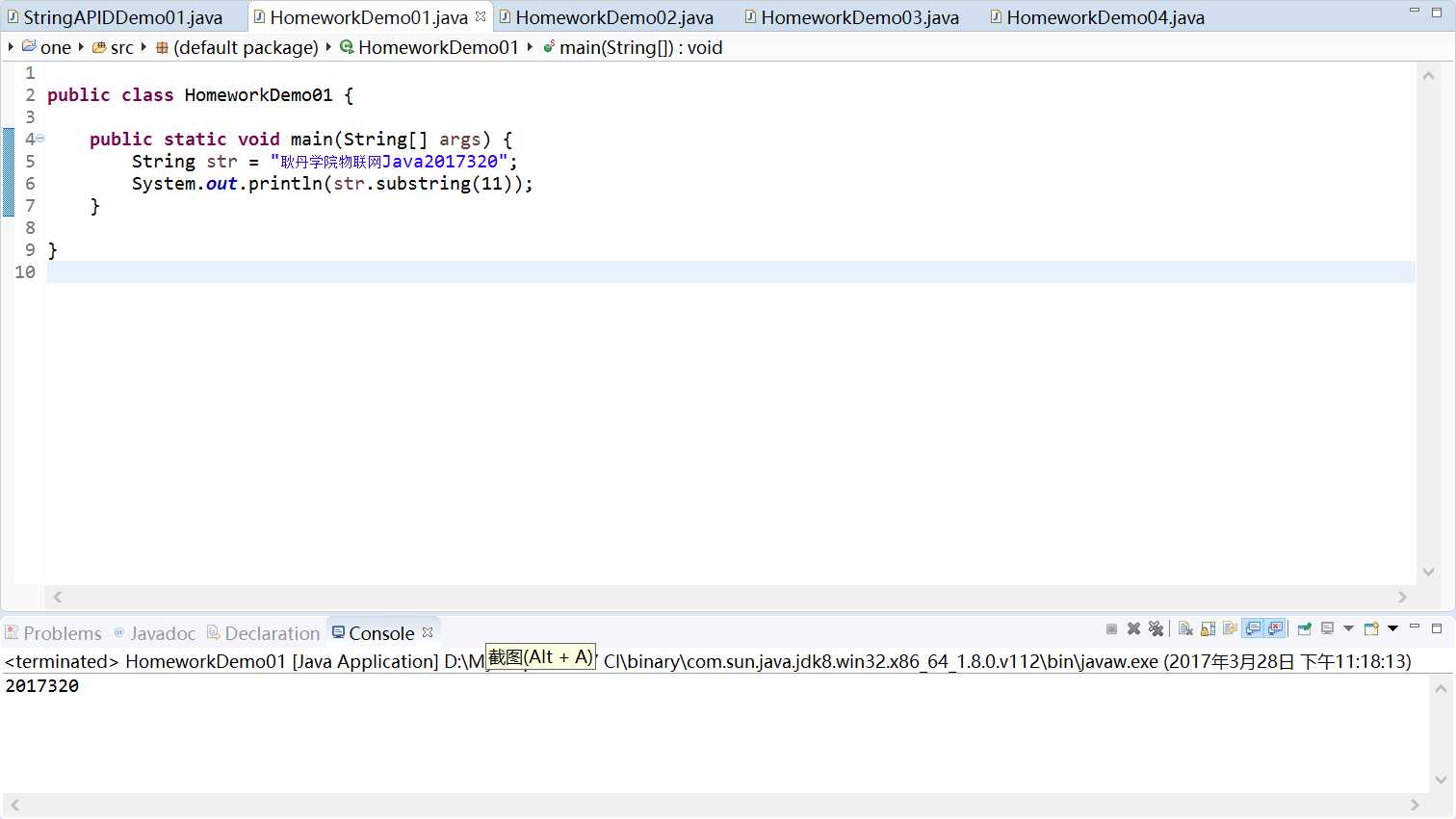
Task: Switch to HomeworkDemo03.java tab
Action: tap(860, 17)
